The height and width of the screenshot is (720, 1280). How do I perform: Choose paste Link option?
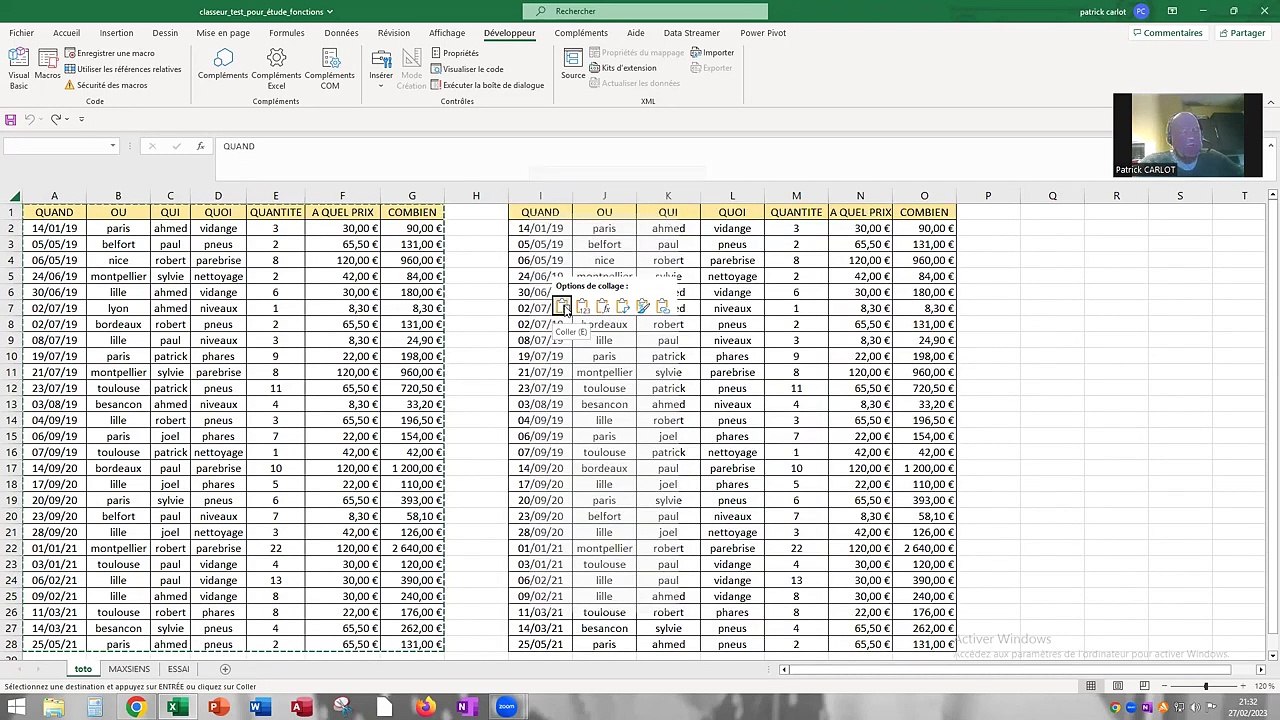pyautogui.click(x=663, y=307)
